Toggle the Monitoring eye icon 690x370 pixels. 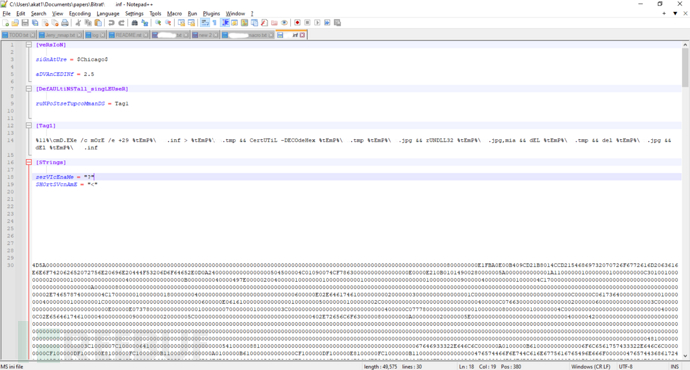[284, 23]
